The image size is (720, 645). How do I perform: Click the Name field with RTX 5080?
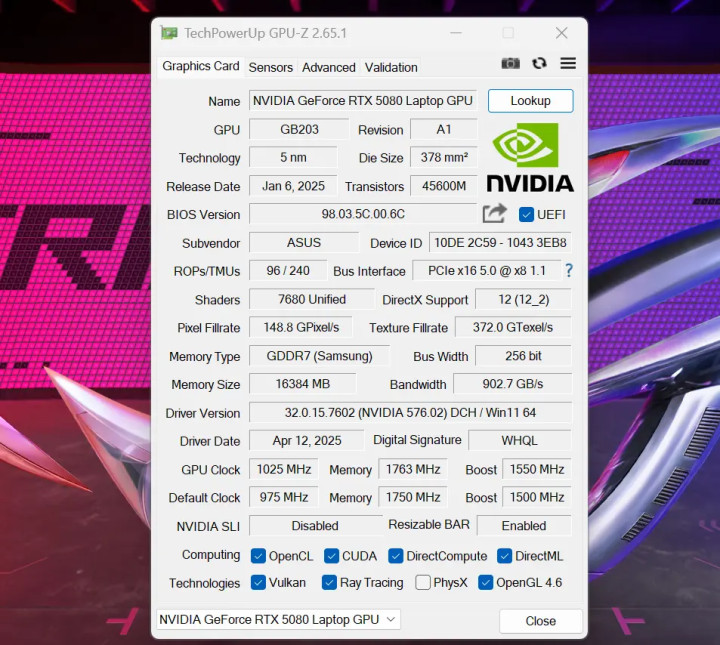pyautogui.click(x=363, y=101)
